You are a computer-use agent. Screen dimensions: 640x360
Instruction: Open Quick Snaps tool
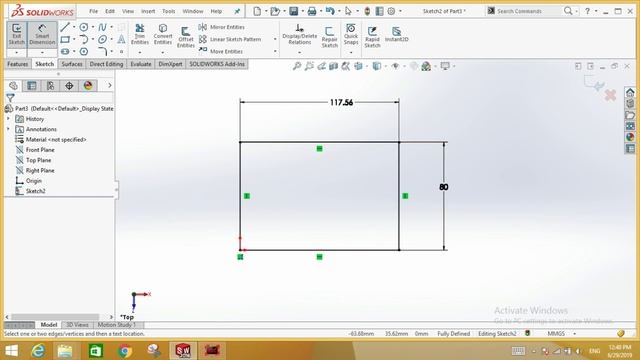[x=351, y=34]
